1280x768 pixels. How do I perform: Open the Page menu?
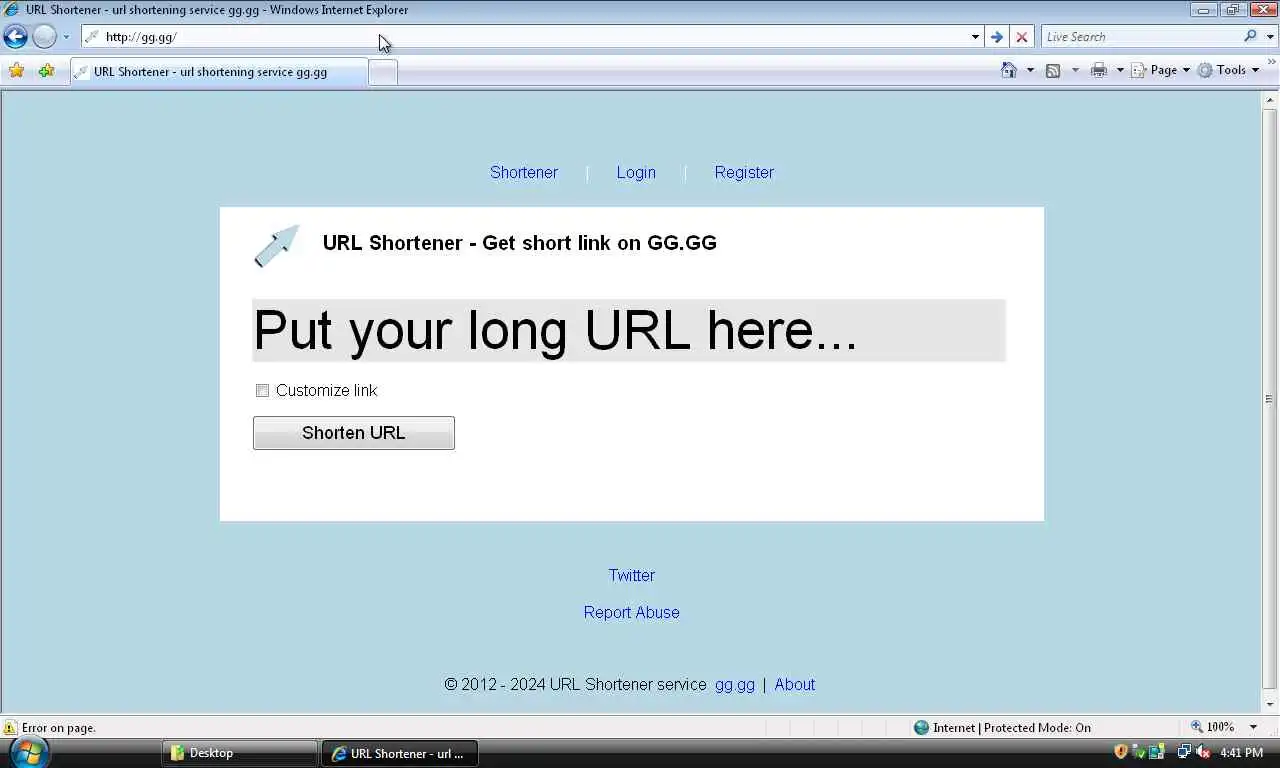pyautogui.click(x=1161, y=70)
